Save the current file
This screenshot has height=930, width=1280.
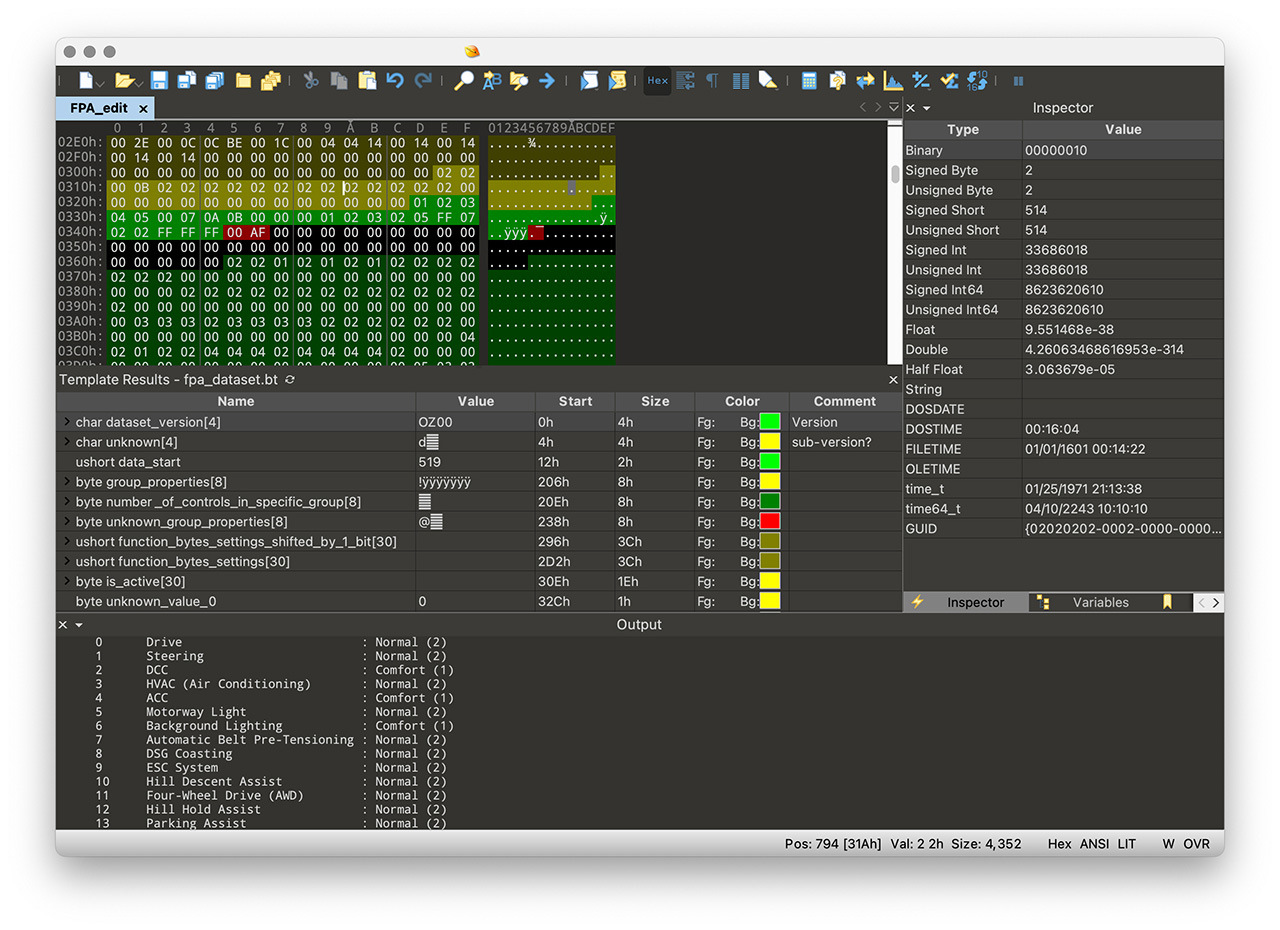158,81
